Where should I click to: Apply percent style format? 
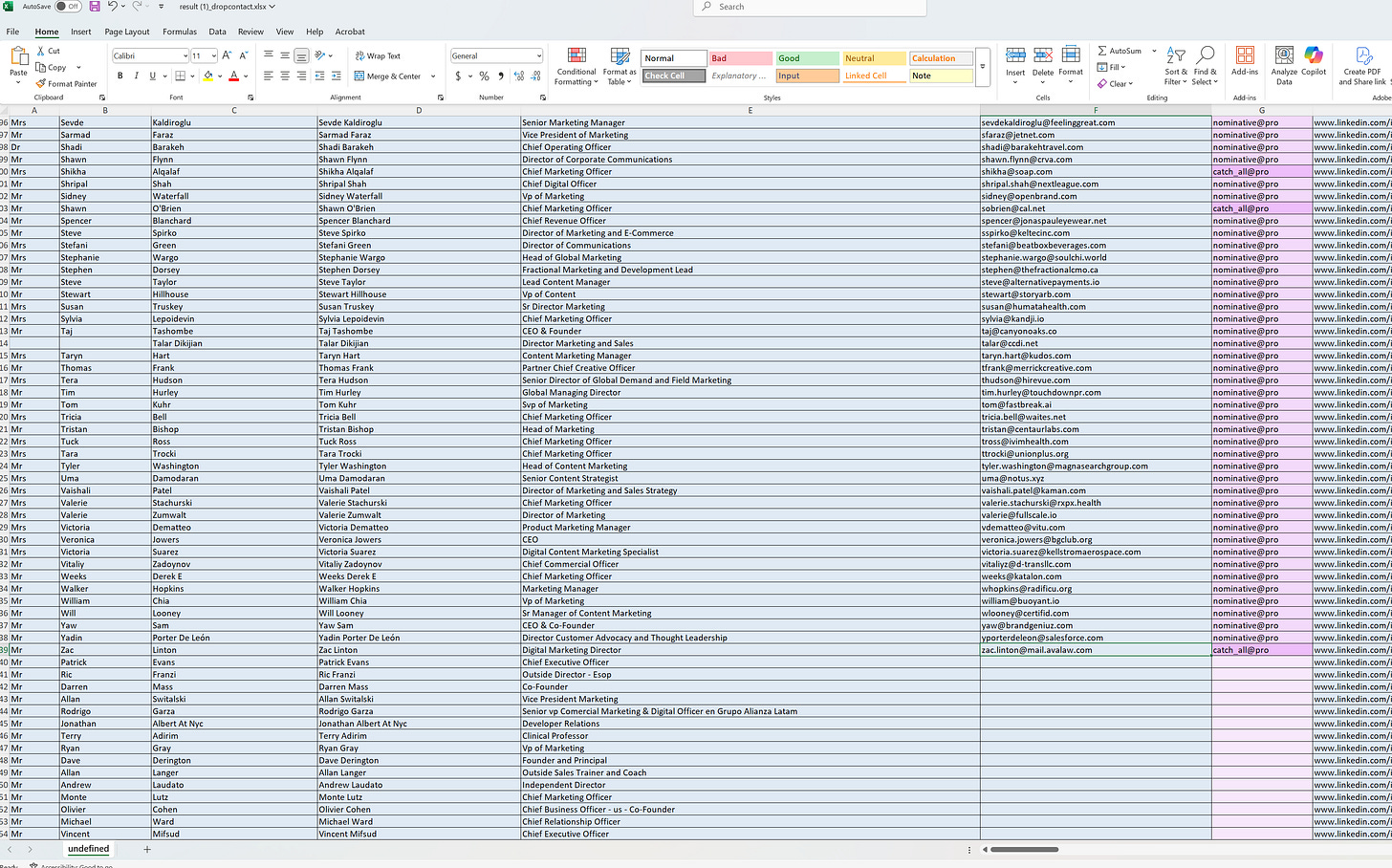[484, 76]
